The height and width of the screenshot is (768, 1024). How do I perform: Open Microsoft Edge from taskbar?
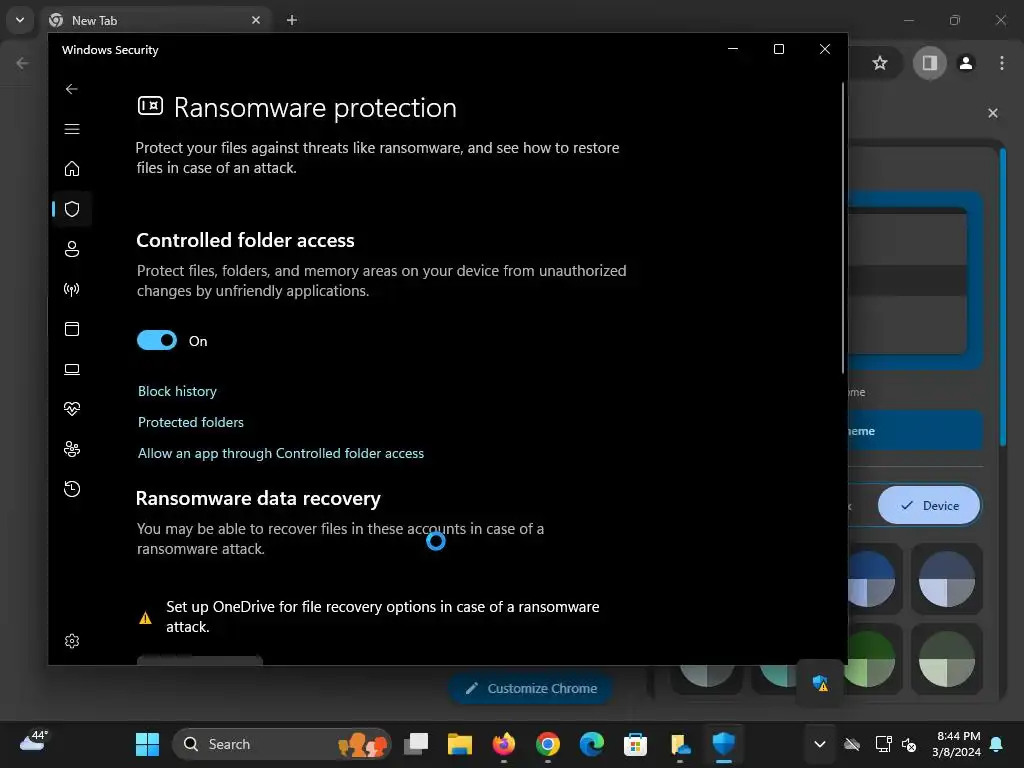click(x=592, y=744)
